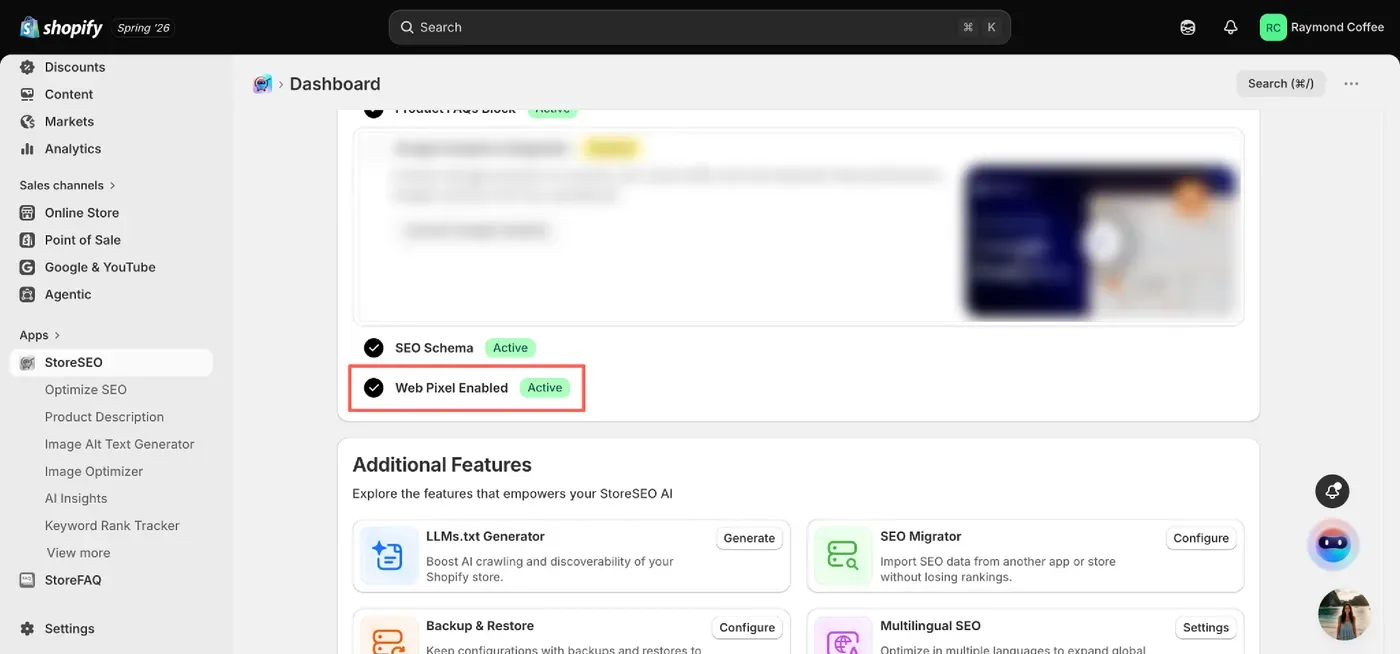Open the notifications bell
The width and height of the screenshot is (1400, 654).
click(1231, 27)
